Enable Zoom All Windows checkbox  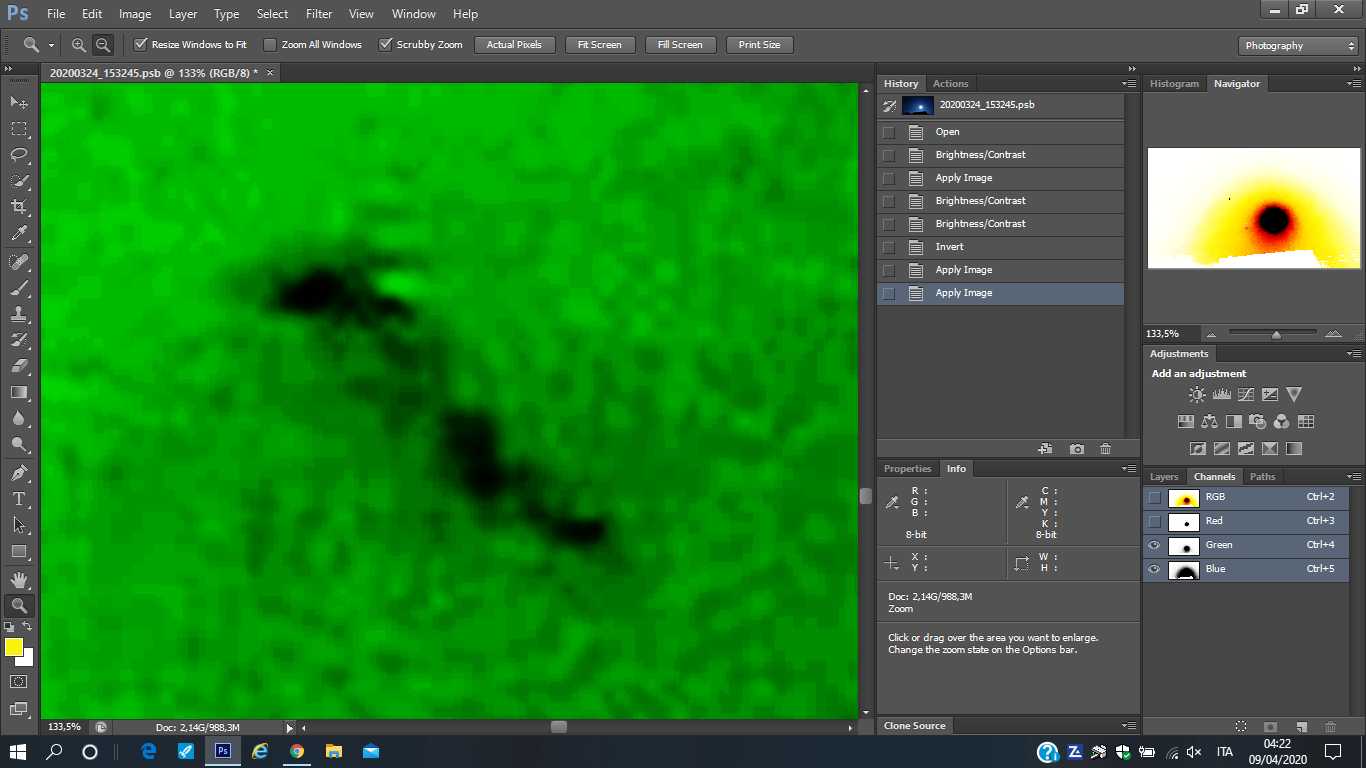click(270, 45)
